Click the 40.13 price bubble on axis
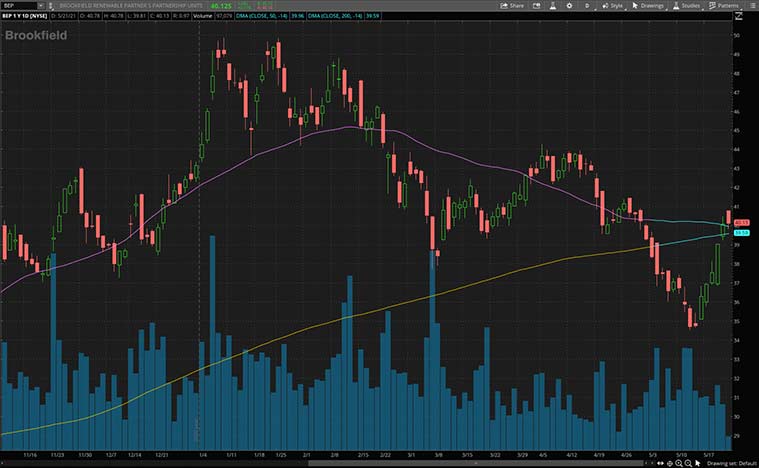The width and height of the screenshot is (759, 468). 742,222
